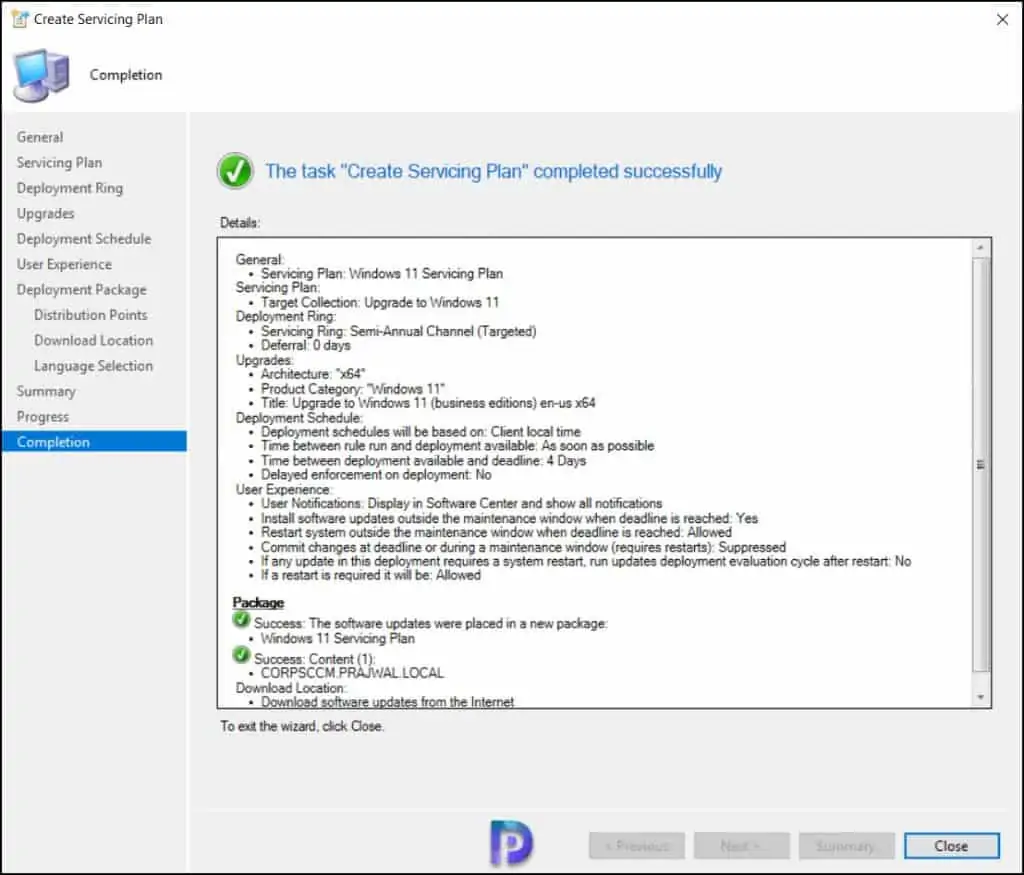Click the details vertical scrollbar thumb
1024x875 pixels.
pos(980,464)
